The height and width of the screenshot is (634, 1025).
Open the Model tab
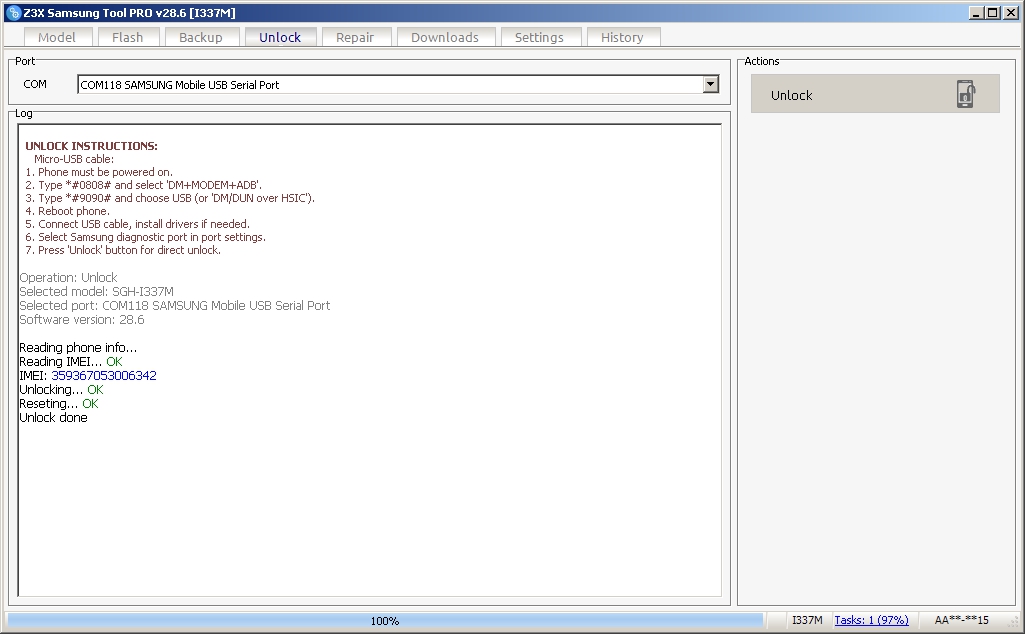[x=57, y=37]
